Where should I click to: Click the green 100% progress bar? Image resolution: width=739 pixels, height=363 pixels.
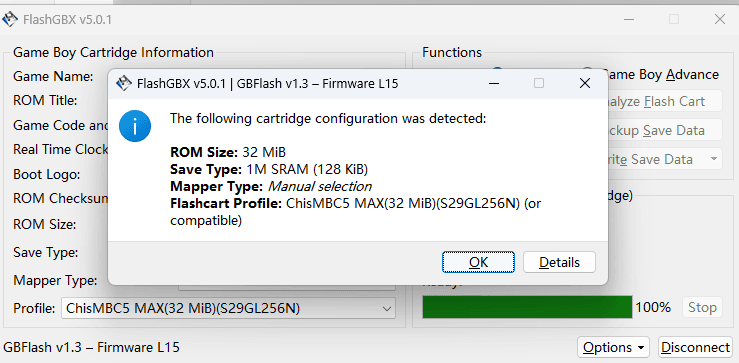[x=527, y=307]
